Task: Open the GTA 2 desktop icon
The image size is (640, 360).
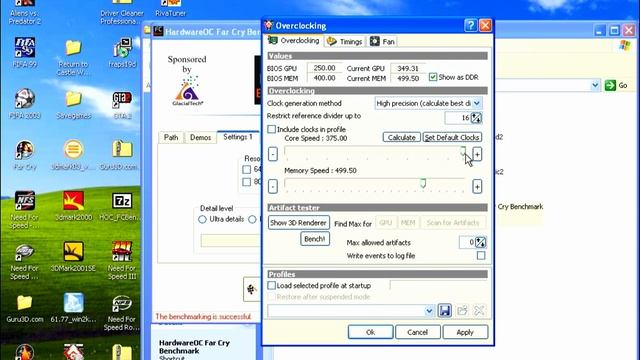Action: point(122,104)
